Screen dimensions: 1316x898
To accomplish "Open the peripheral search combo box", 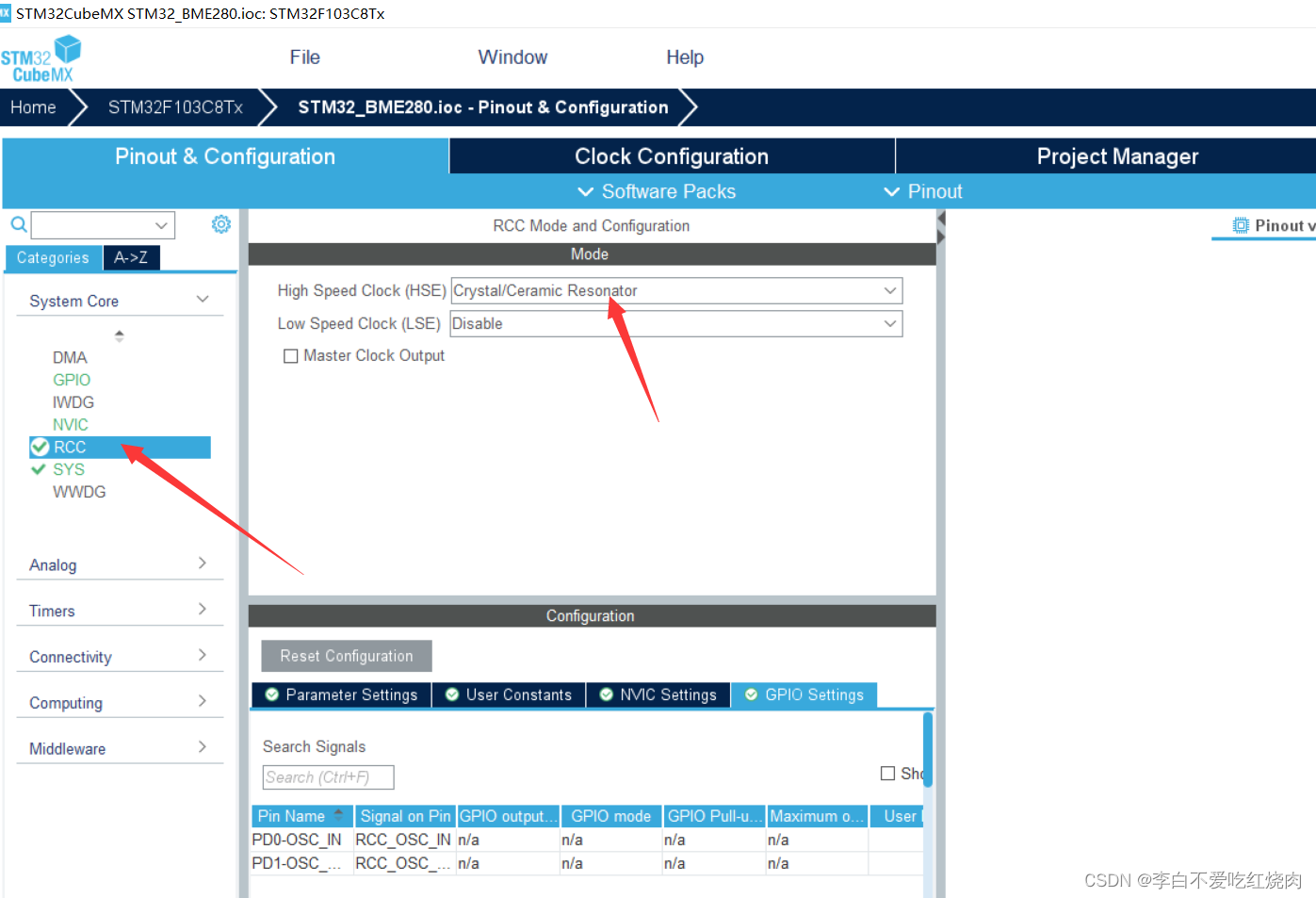I will point(103,225).
